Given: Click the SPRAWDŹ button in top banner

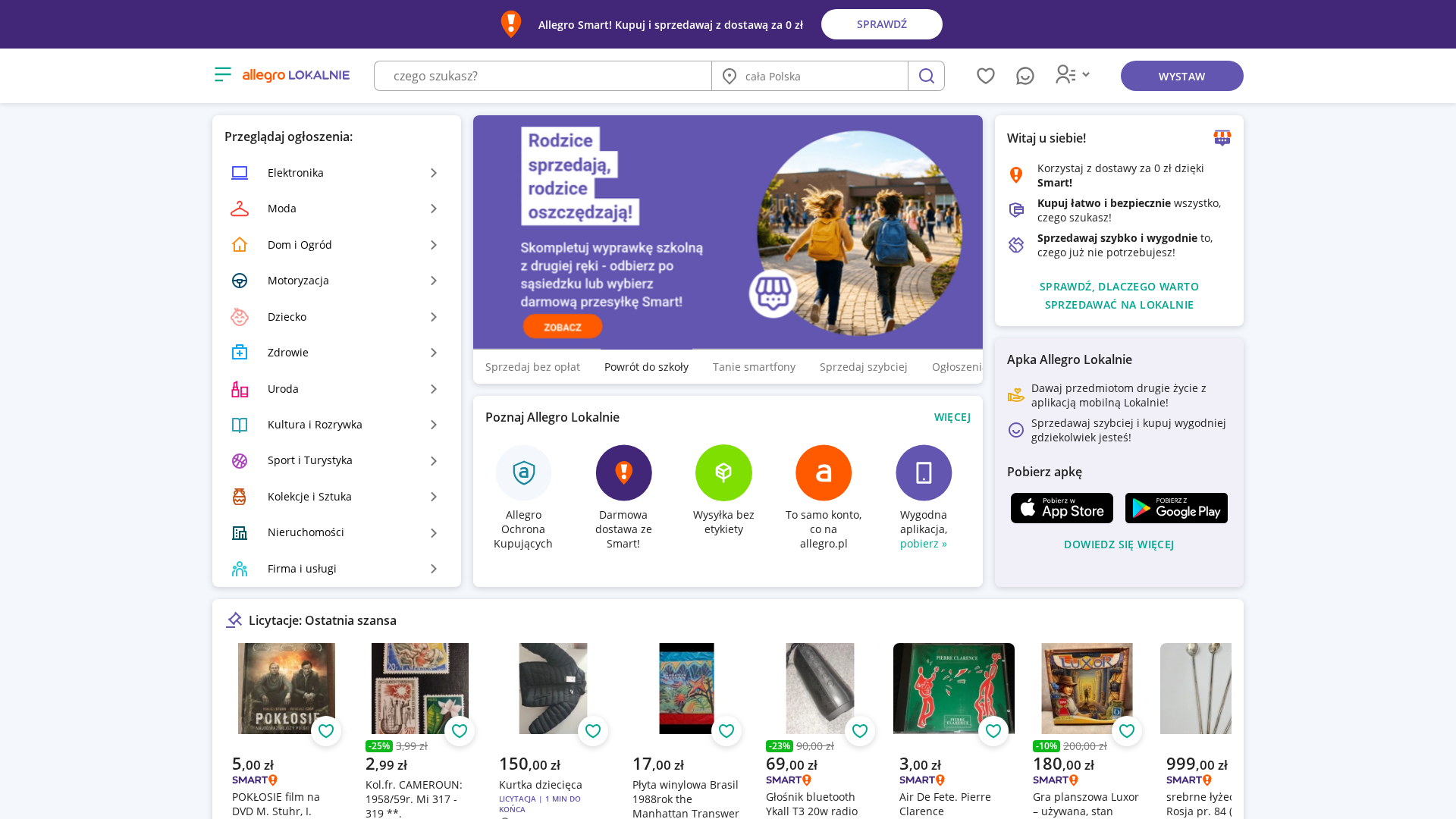Looking at the screenshot, I should pyautogui.click(x=881, y=24).
